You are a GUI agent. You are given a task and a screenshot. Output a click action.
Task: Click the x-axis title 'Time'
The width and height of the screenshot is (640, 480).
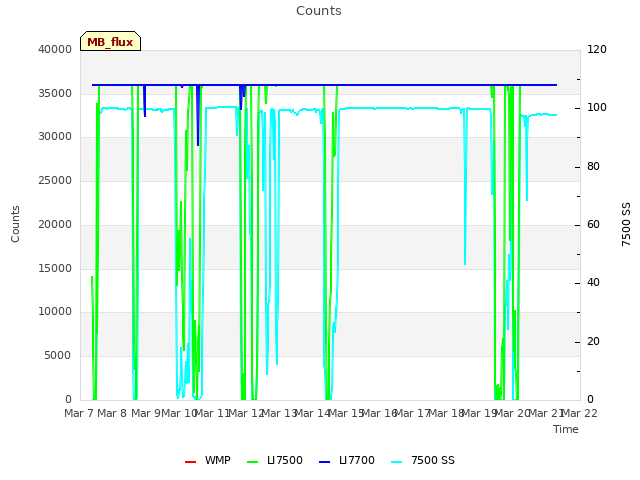[566, 429]
